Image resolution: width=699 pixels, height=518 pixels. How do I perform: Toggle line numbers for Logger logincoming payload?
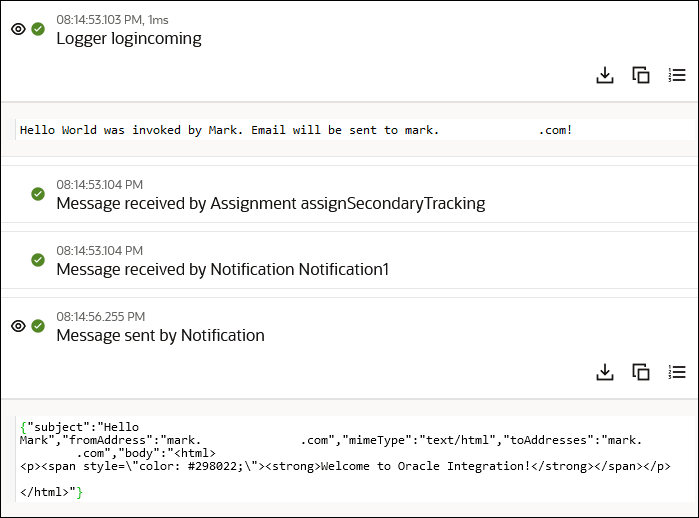point(677,75)
